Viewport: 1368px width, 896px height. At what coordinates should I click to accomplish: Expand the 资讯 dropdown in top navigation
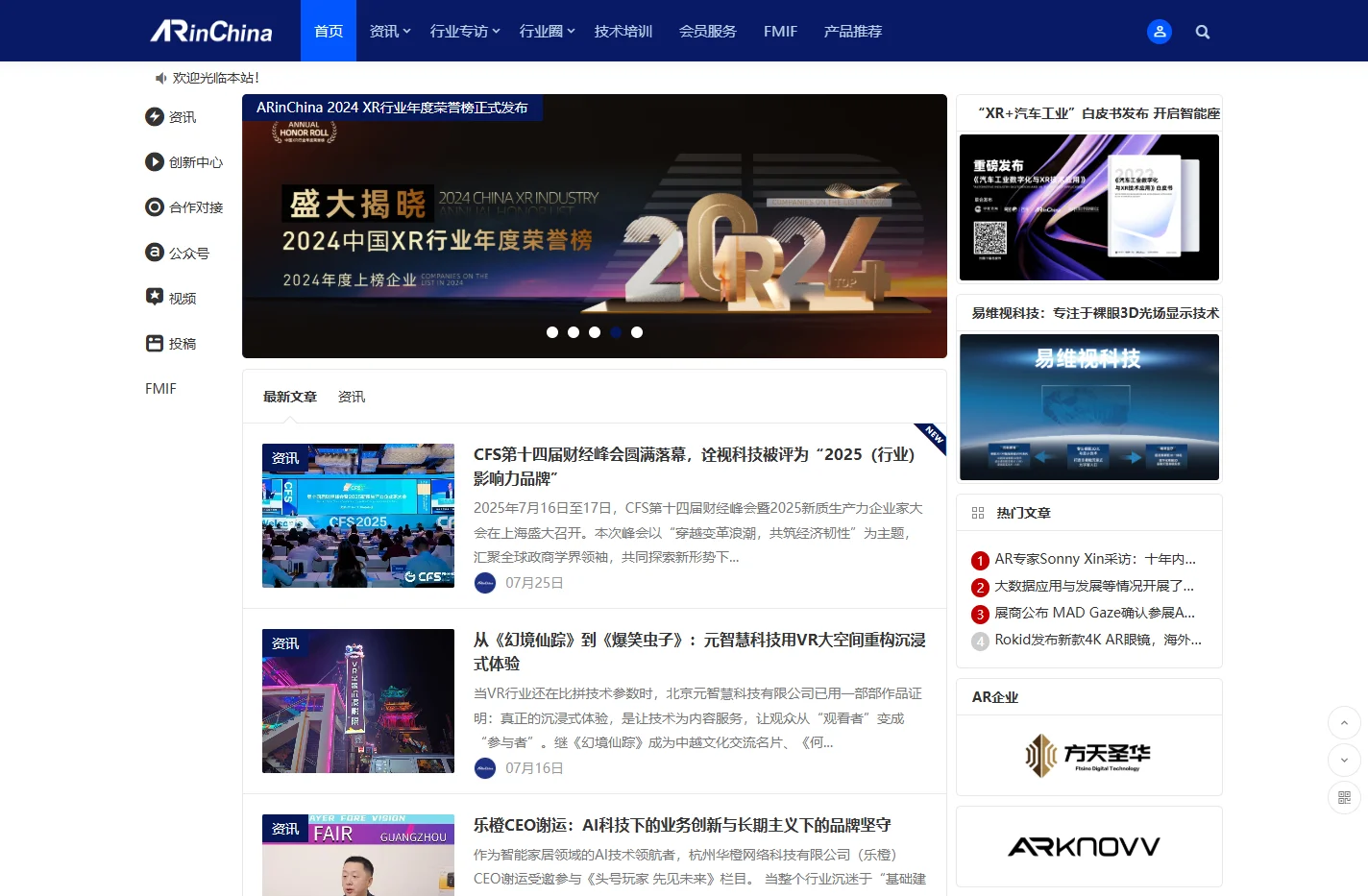pyautogui.click(x=390, y=31)
